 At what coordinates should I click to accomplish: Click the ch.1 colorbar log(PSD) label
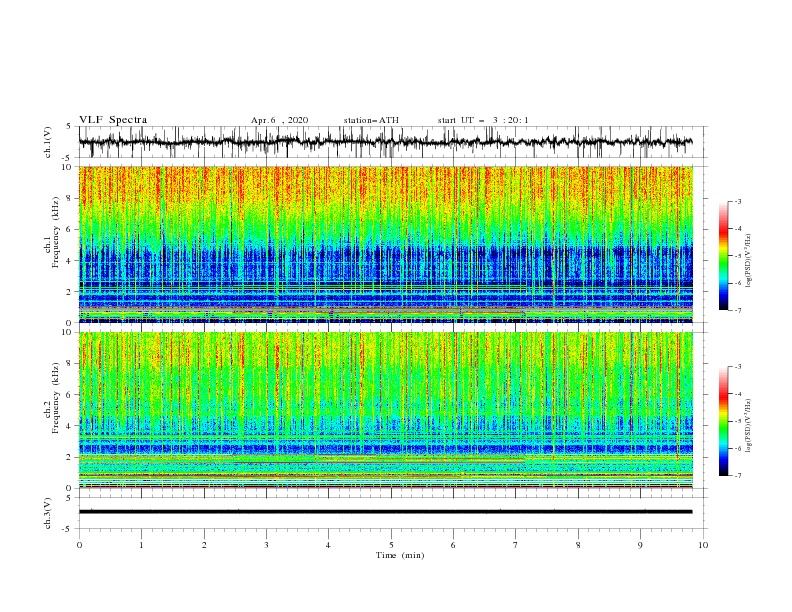(x=749, y=261)
